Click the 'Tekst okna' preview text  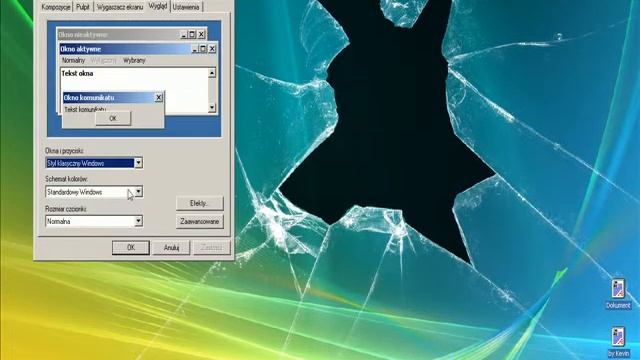77,73
